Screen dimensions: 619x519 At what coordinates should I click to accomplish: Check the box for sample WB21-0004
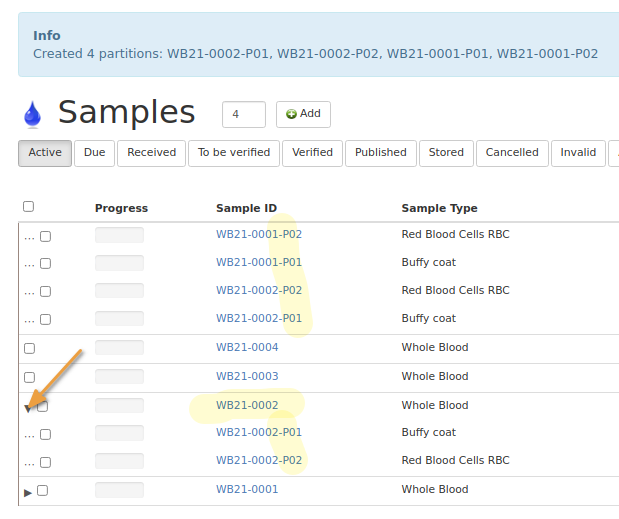(29, 348)
